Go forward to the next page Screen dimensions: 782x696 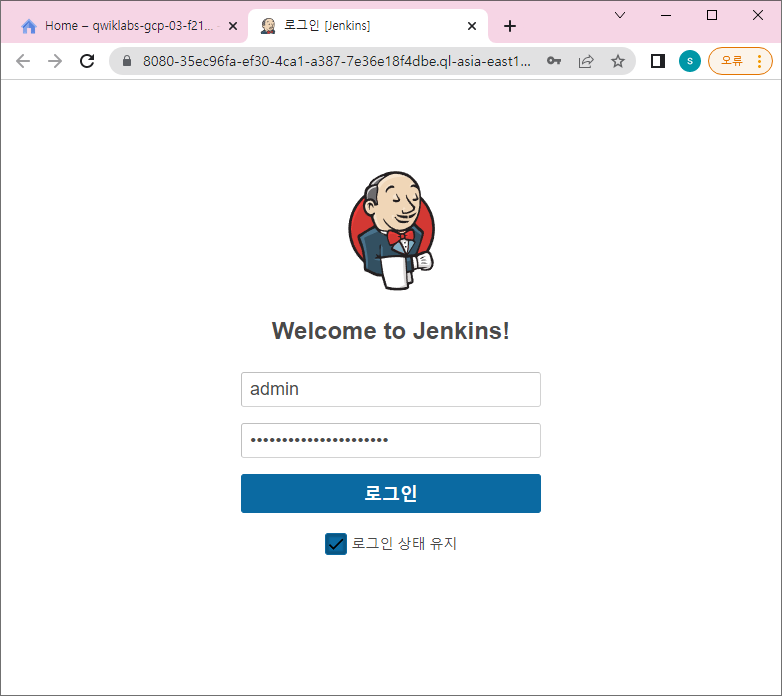(55, 61)
